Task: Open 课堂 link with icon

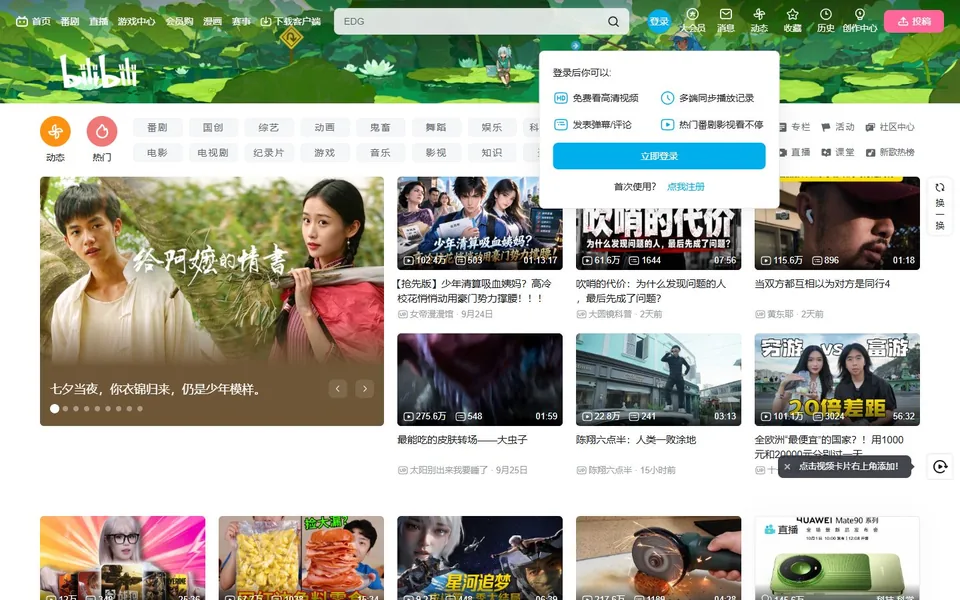Action: tap(838, 152)
